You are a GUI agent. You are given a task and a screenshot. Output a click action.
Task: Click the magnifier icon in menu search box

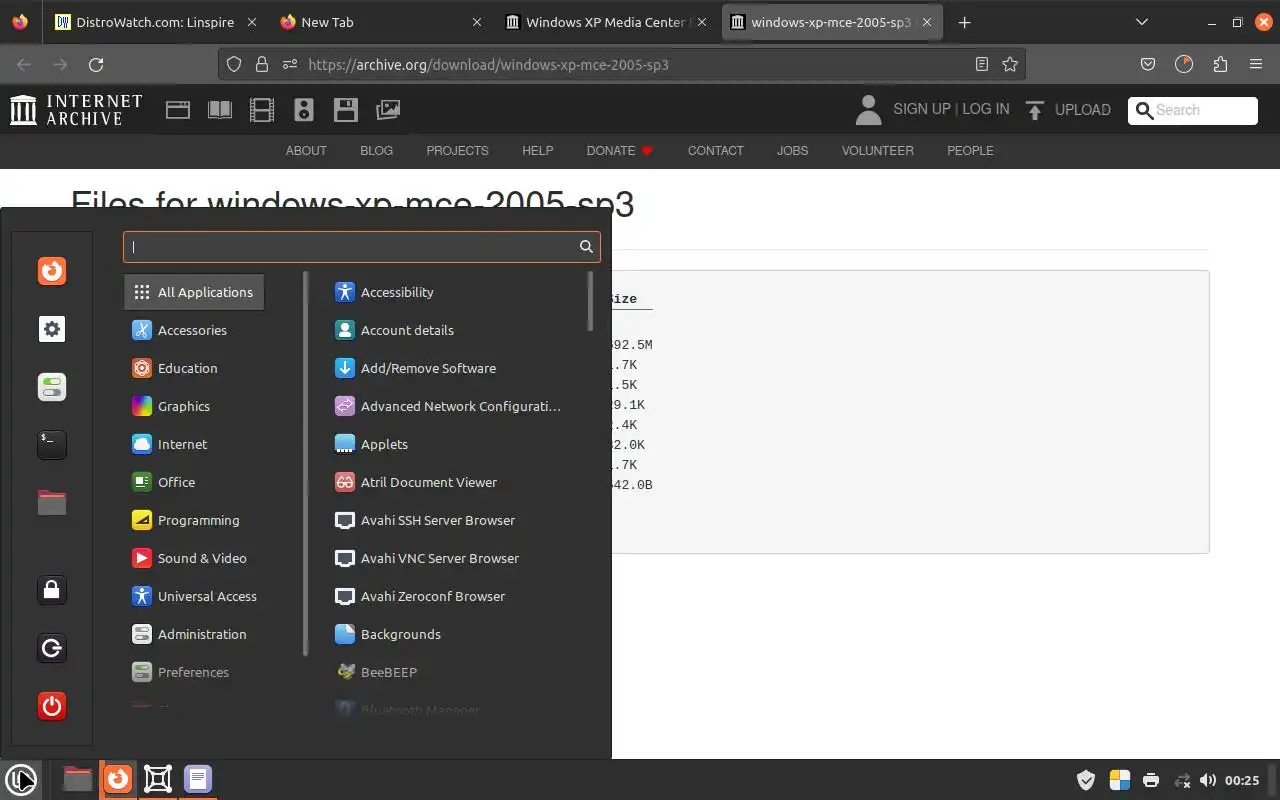pos(586,247)
